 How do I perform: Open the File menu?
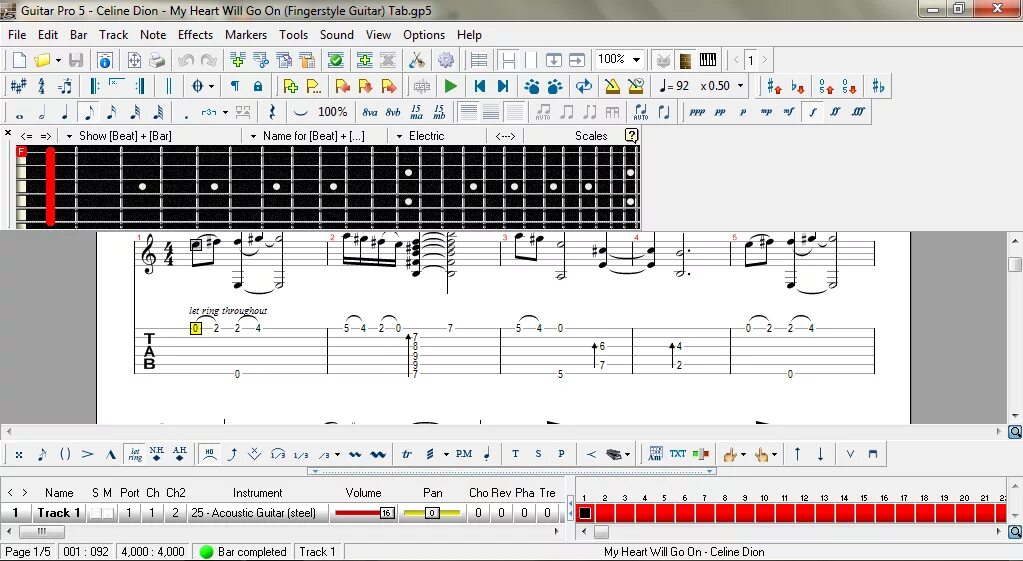(17, 35)
